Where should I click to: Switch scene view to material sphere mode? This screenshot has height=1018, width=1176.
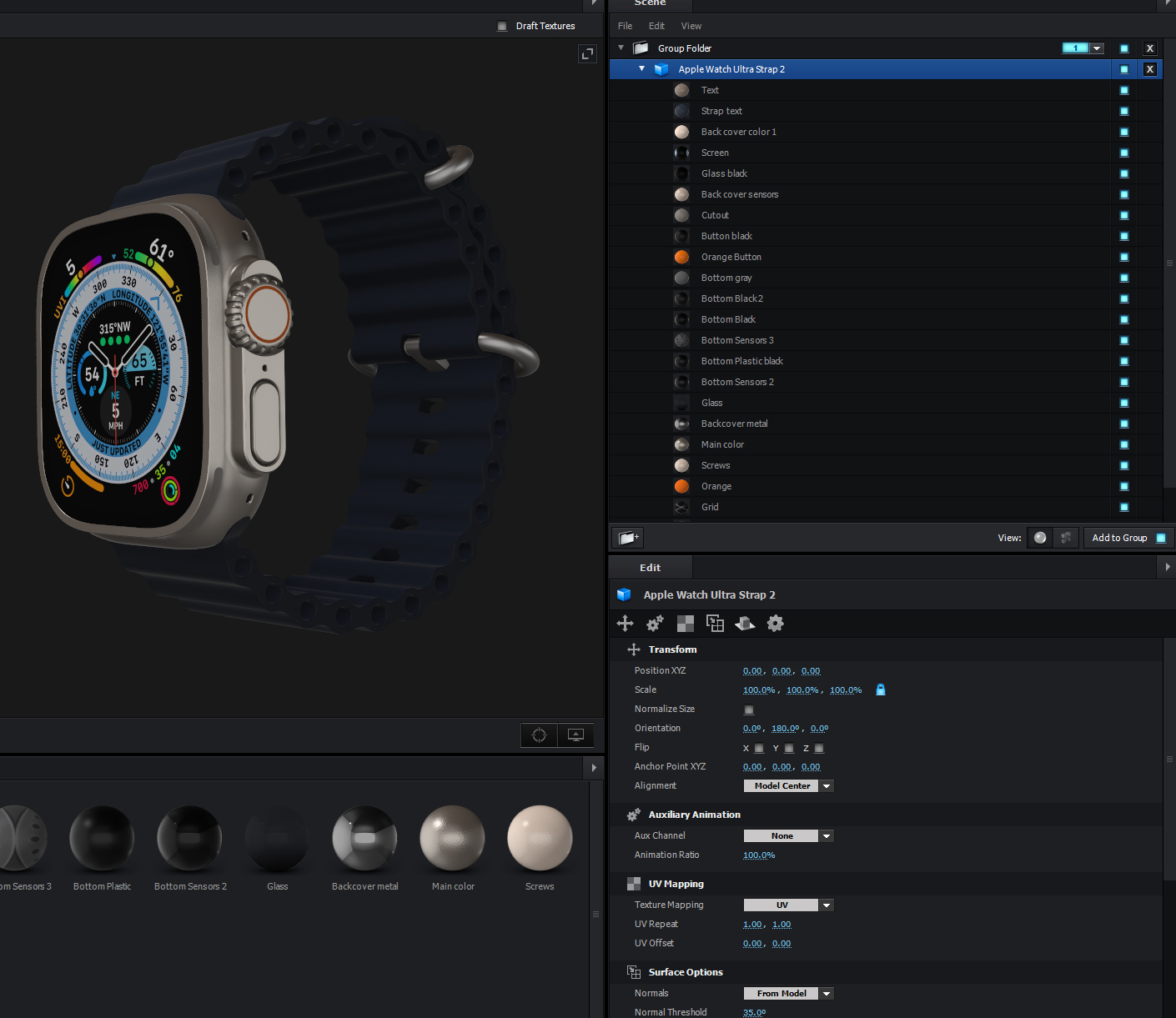click(1040, 538)
